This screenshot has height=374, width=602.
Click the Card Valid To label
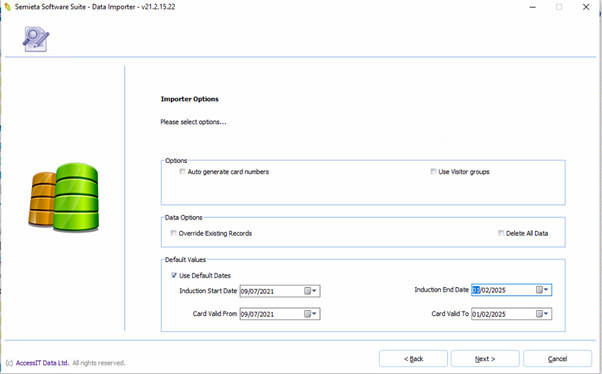(x=450, y=314)
